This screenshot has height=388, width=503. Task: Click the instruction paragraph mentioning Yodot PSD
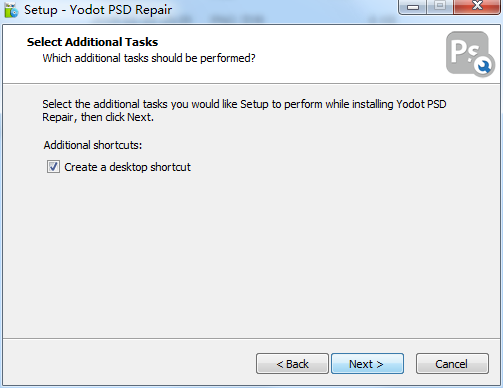[x=244, y=111]
